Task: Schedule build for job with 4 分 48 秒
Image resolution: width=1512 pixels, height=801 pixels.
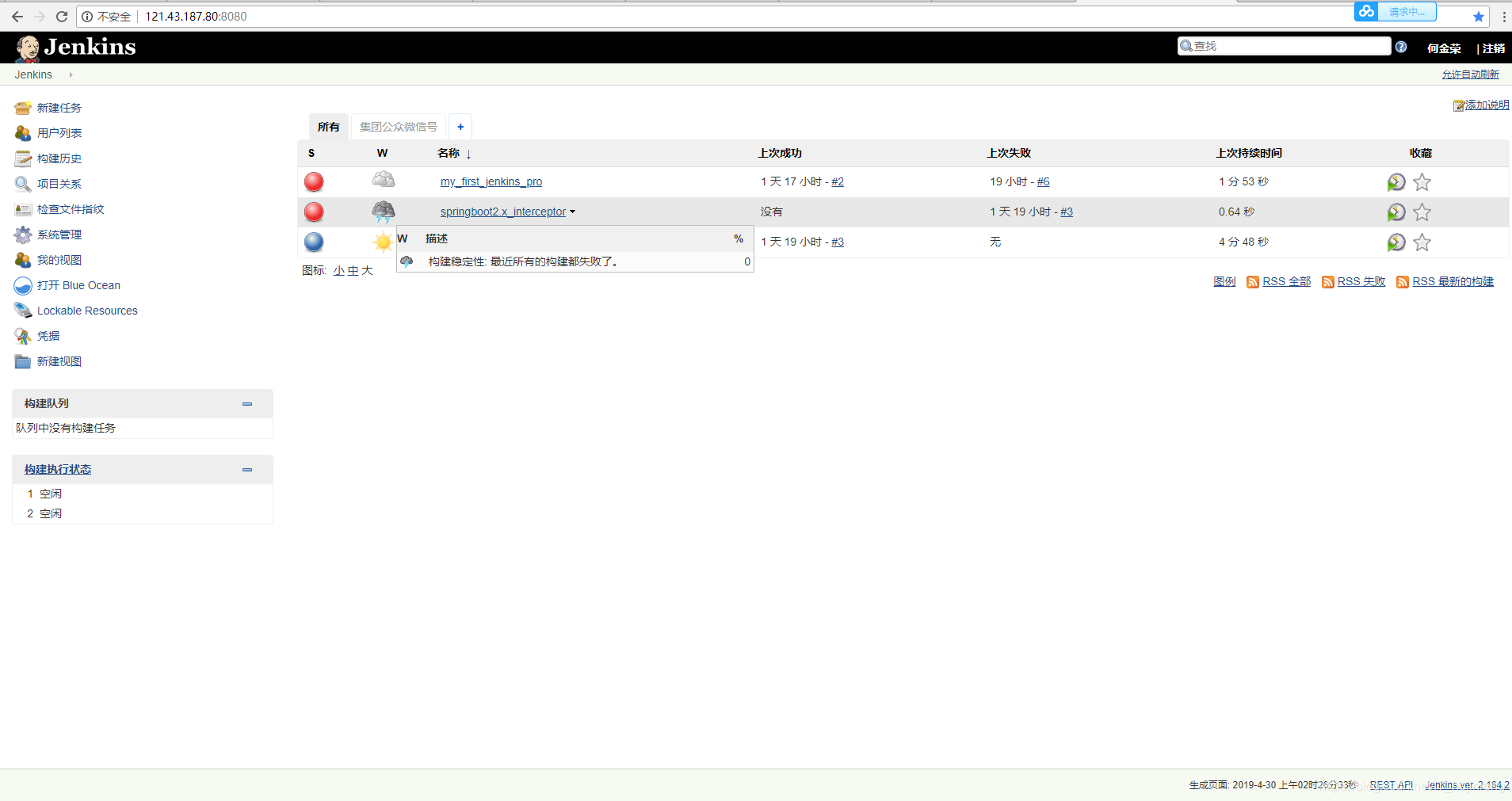Action: pyautogui.click(x=1396, y=242)
